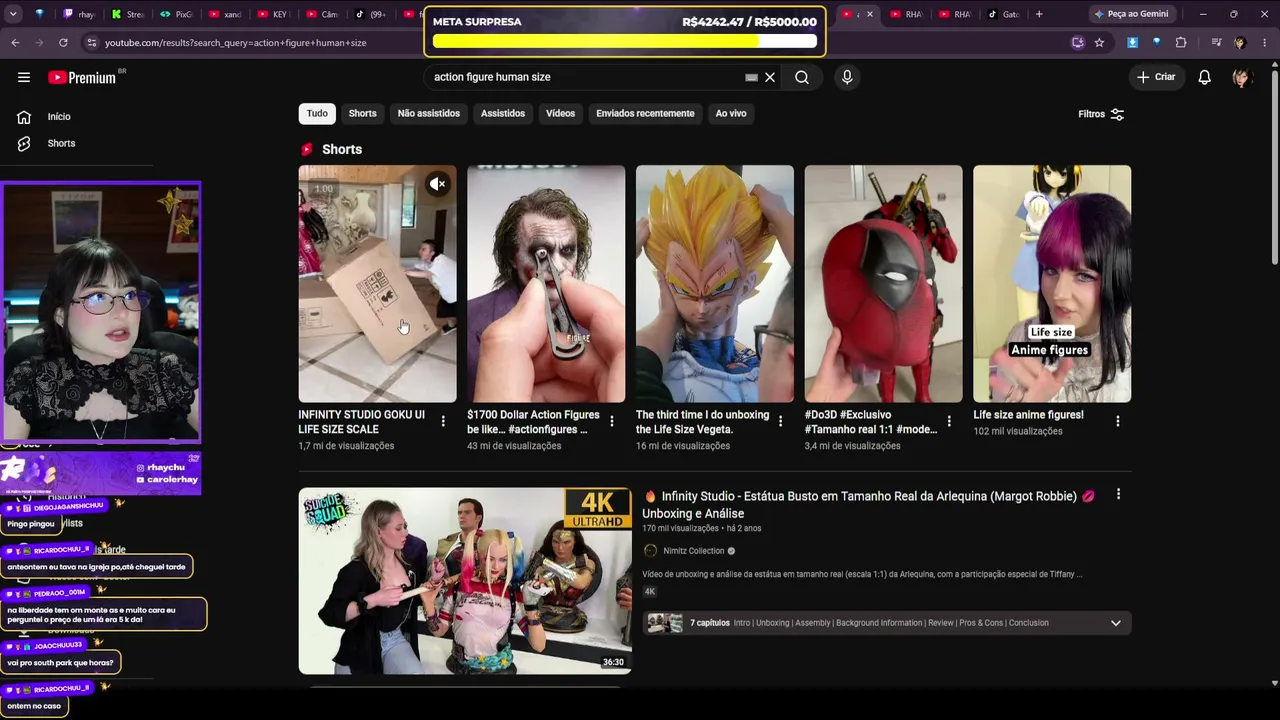Open 'The third time I do unboxing' title
The image size is (1280, 720).
(703, 422)
